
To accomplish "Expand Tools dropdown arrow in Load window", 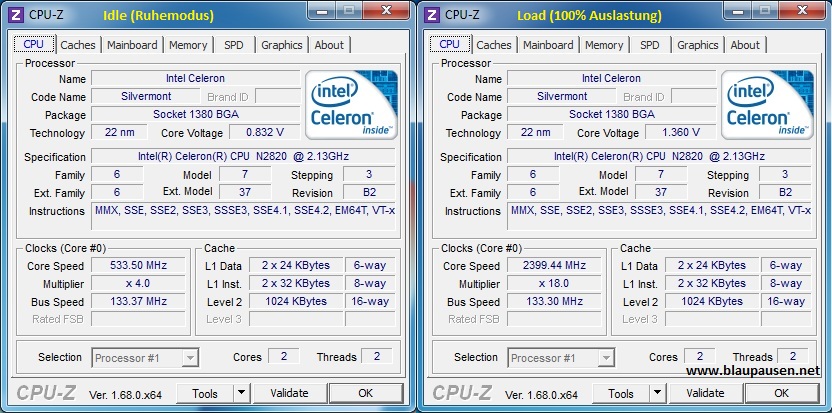I will point(657,393).
